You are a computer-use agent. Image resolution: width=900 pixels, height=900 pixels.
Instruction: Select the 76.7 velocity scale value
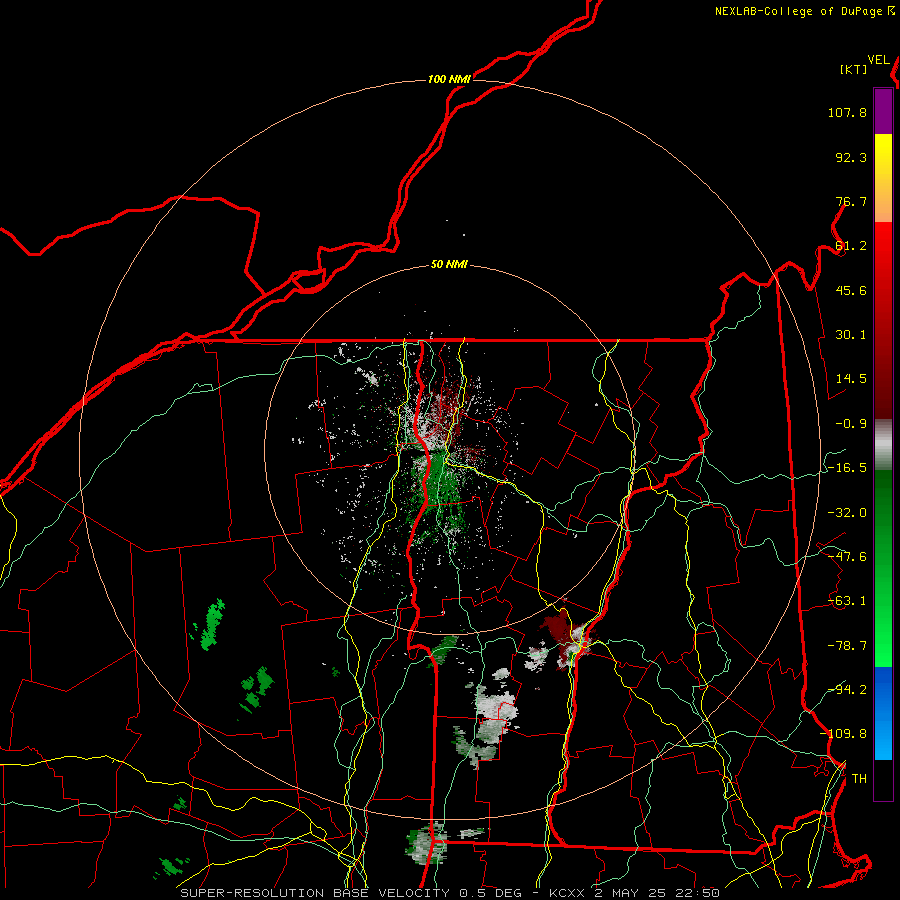(851, 201)
